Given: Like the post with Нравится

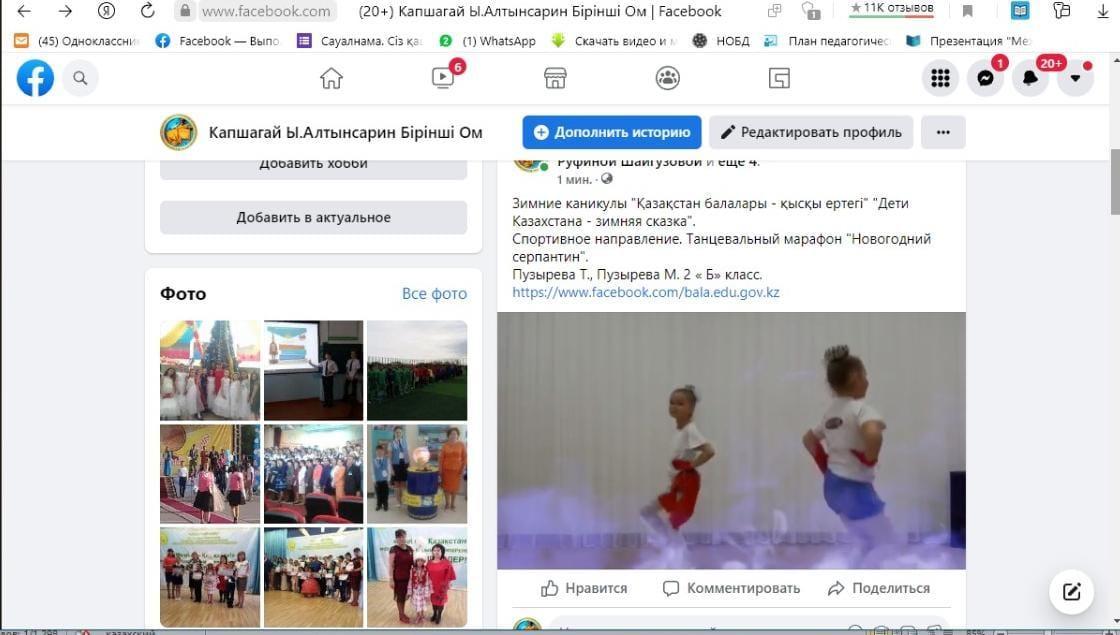Looking at the screenshot, I should (584, 588).
